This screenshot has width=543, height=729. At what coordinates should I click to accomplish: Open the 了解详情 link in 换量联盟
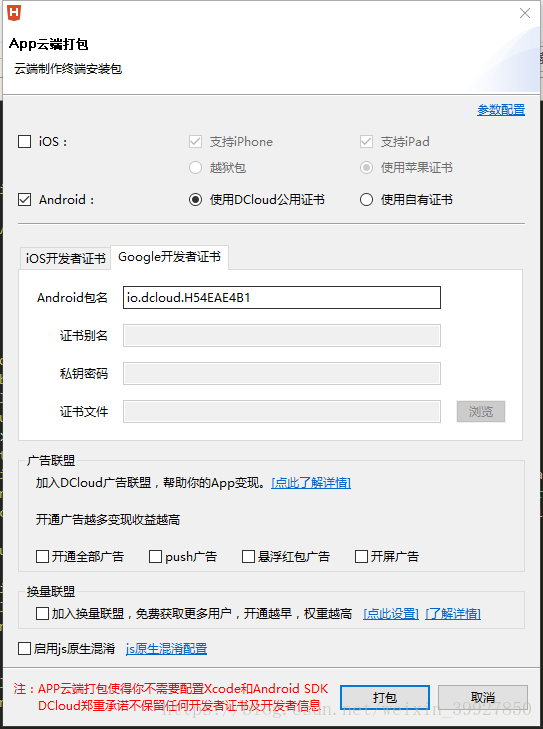tap(453, 614)
